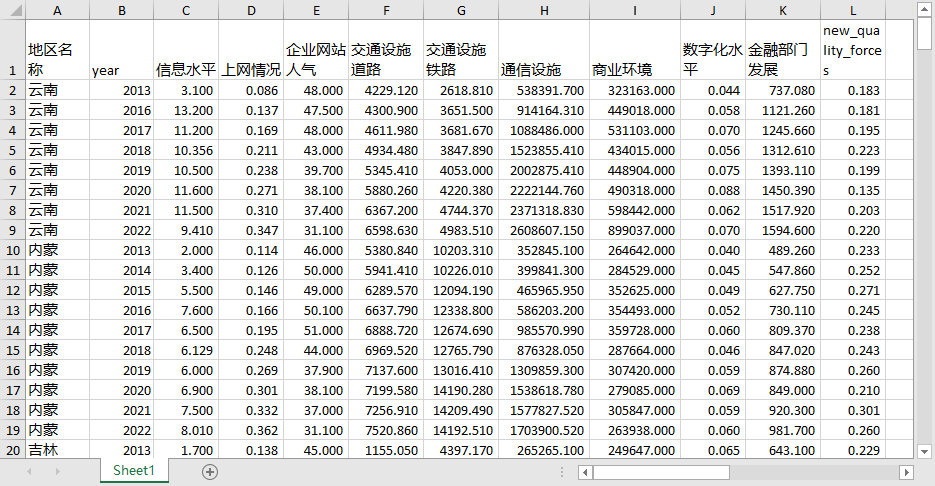935x486 pixels.
Task: Select cell with value 10.356
Action: (186, 150)
